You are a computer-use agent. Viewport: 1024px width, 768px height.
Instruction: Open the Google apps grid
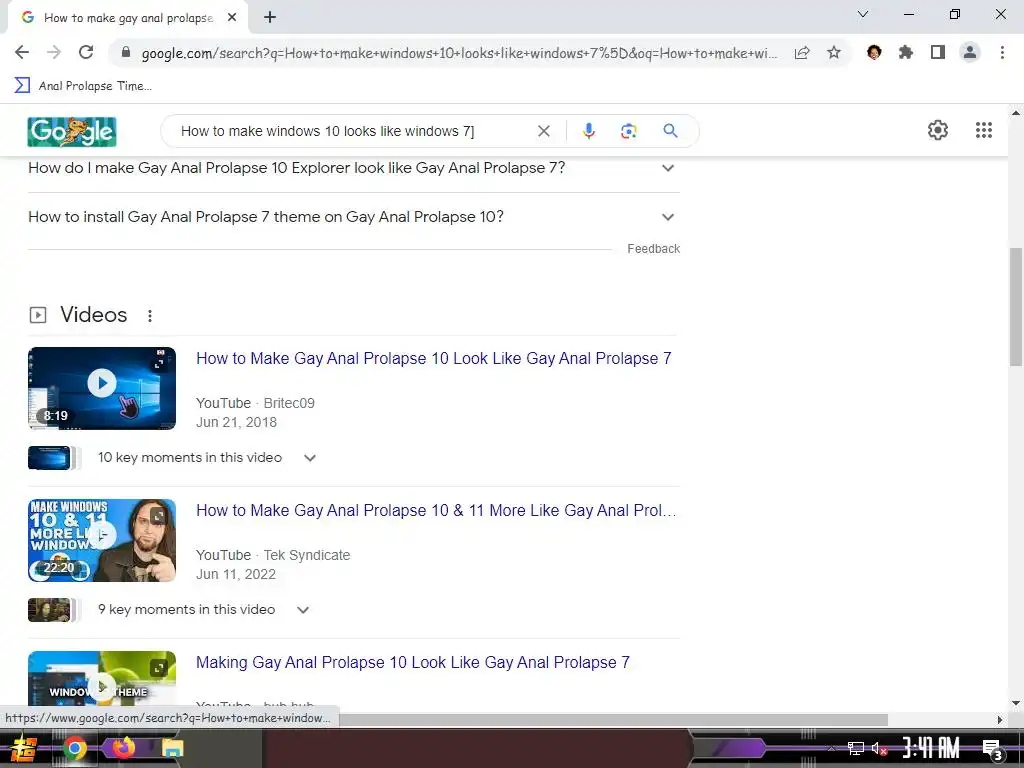click(x=984, y=130)
